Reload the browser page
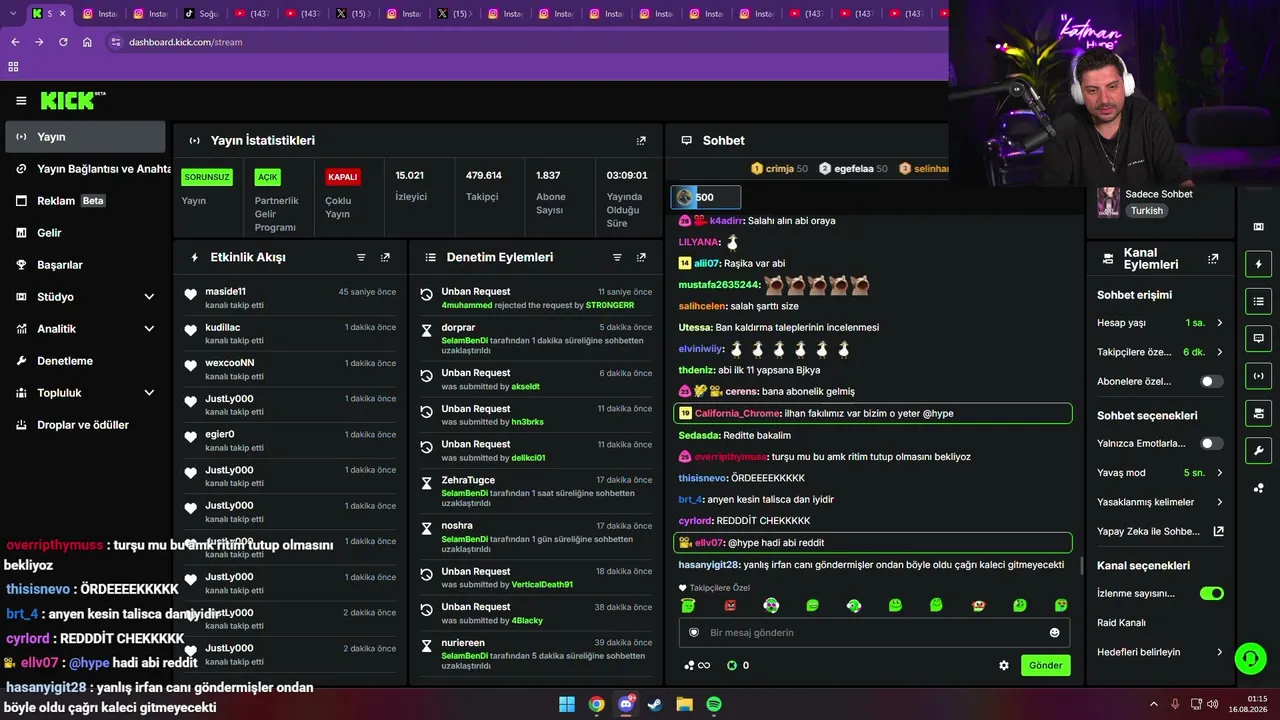Screen dimensions: 1280x720 (x=63, y=42)
